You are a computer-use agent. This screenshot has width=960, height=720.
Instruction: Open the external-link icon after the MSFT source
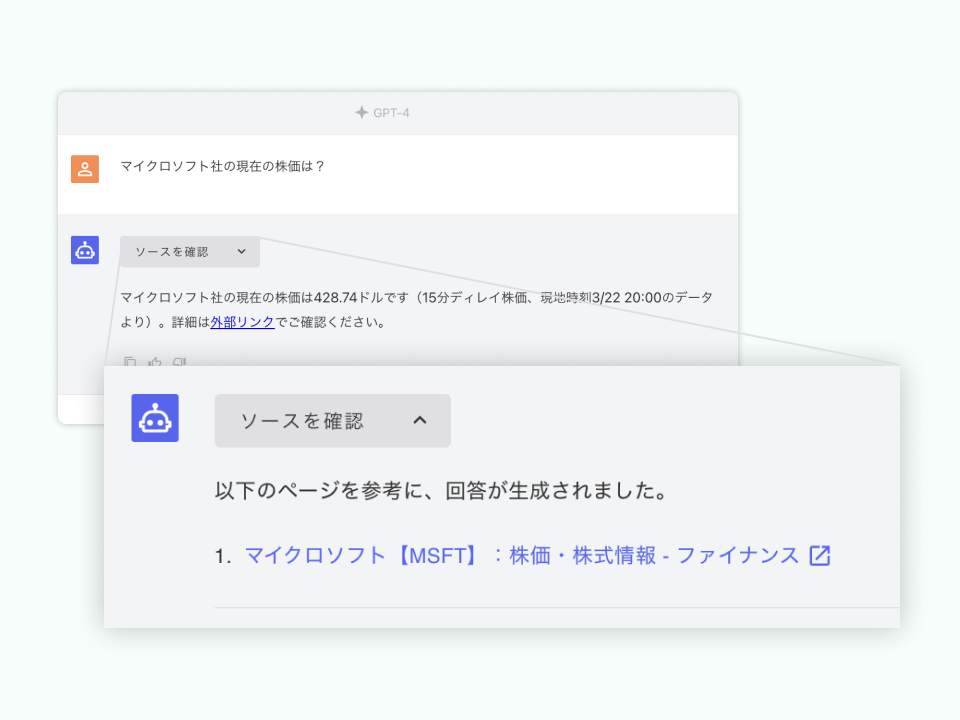pyautogui.click(x=820, y=556)
